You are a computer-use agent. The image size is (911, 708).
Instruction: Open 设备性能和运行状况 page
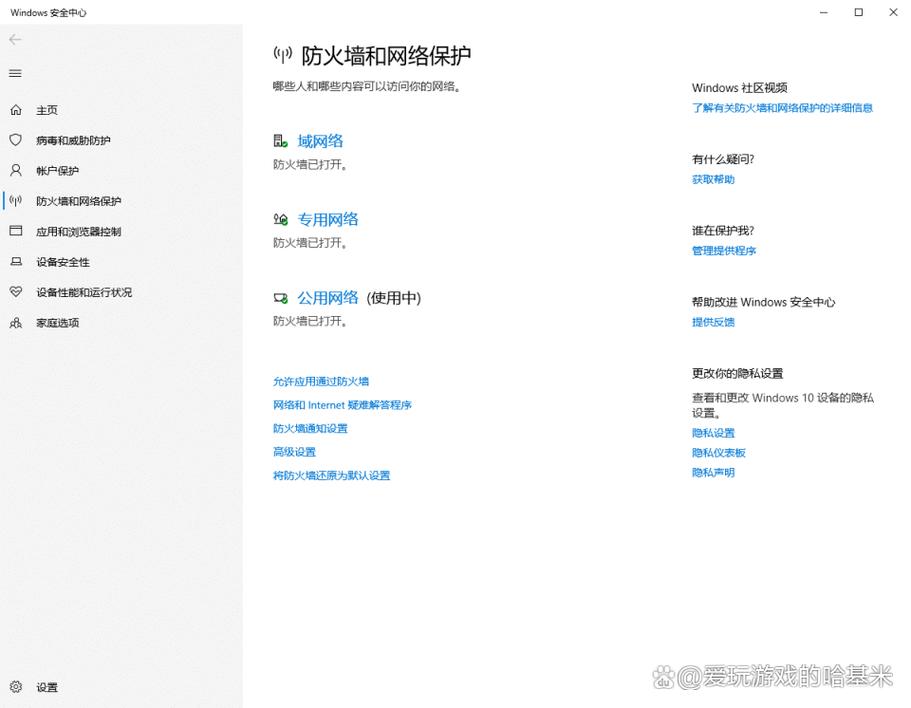click(84, 292)
